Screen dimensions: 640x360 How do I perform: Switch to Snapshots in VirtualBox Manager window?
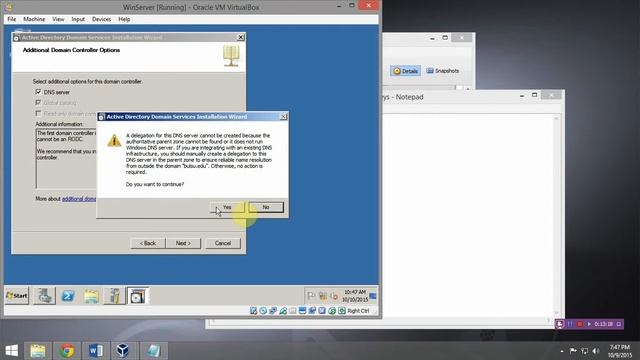[x=443, y=71]
